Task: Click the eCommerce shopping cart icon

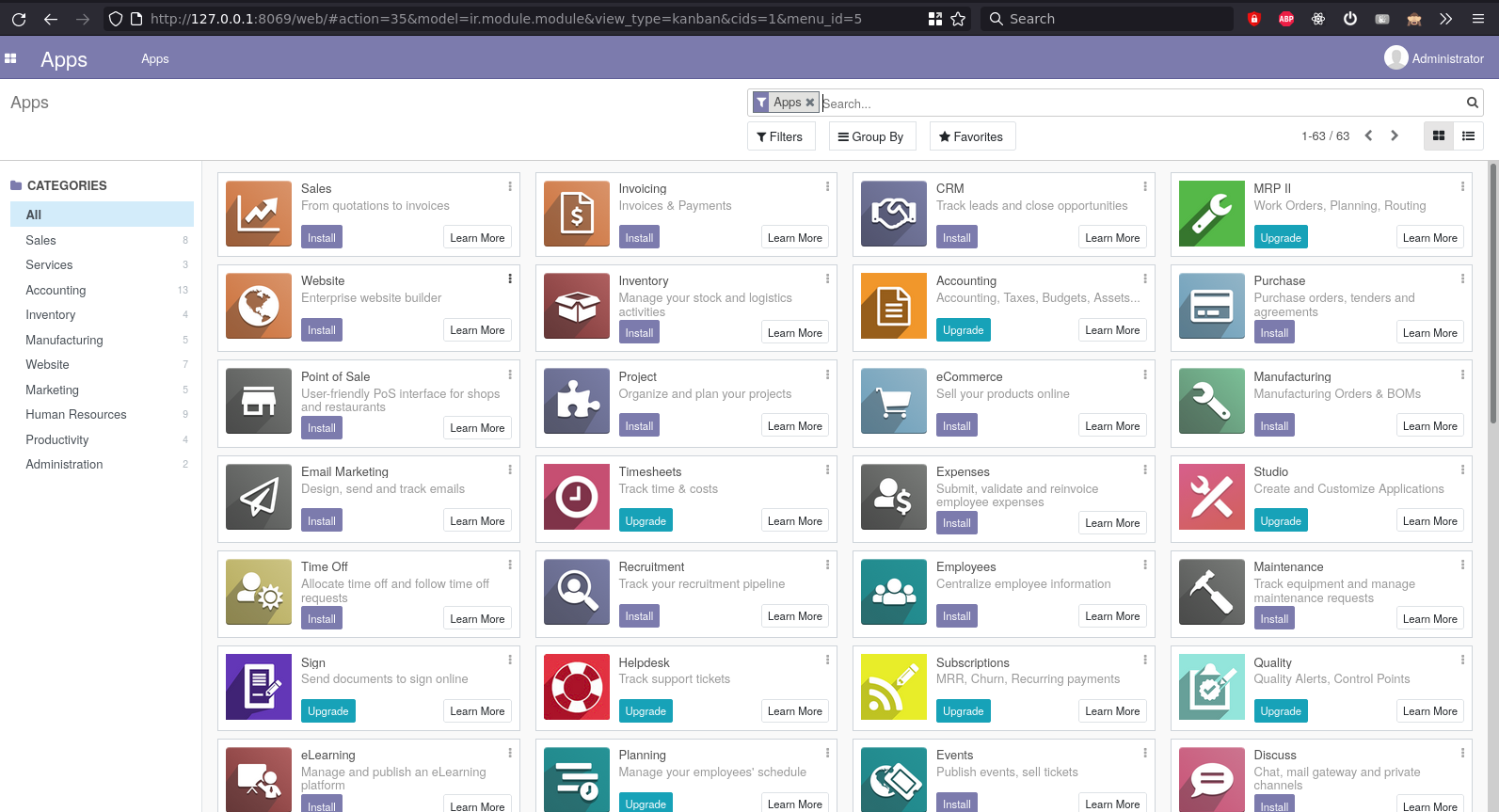Action: [894, 401]
